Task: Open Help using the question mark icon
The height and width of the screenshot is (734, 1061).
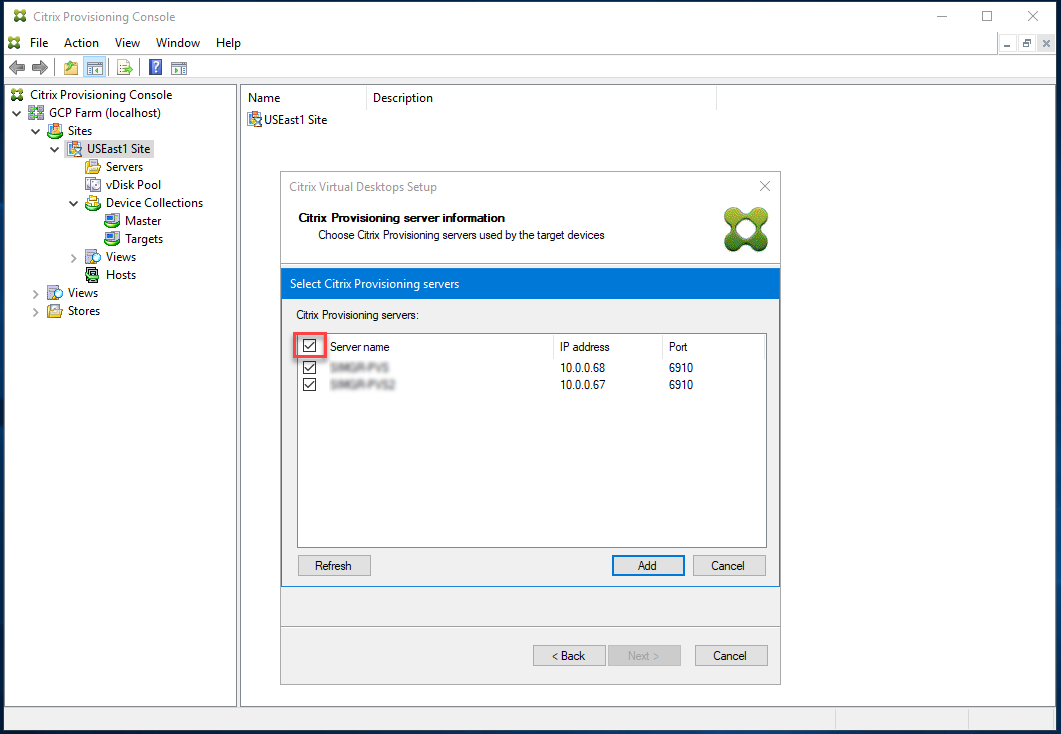Action: pyautogui.click(x=155, y=67)
